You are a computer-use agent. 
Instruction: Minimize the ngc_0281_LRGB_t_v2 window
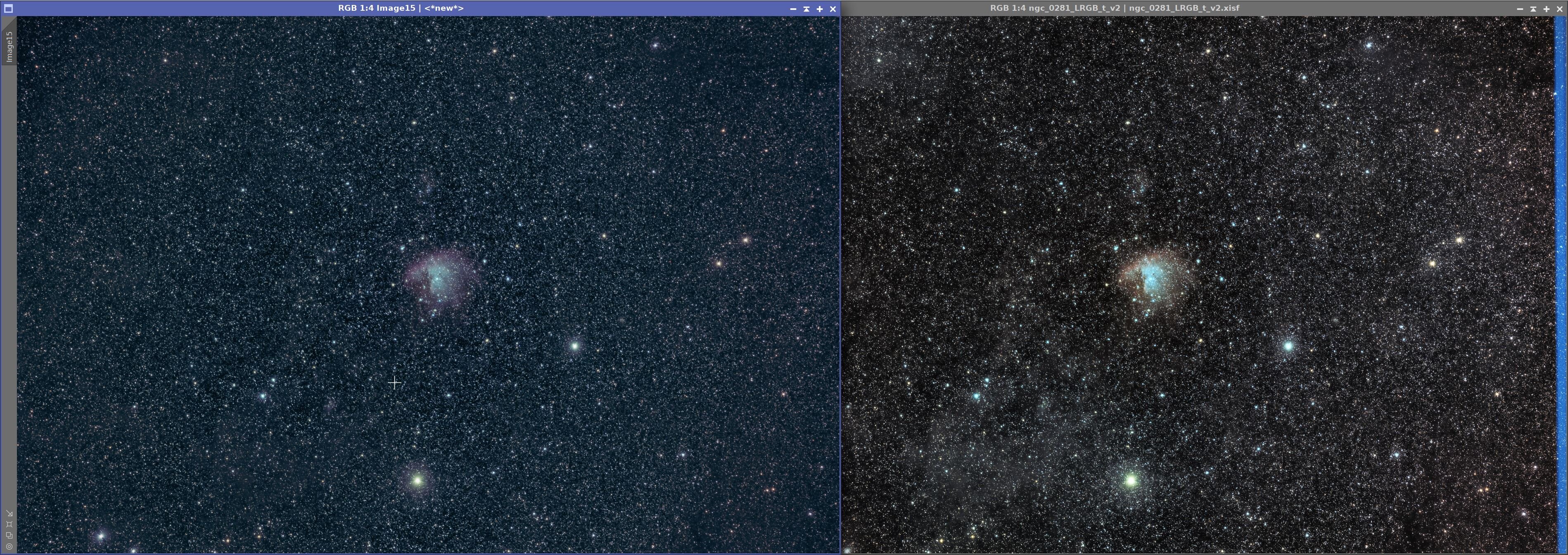coord(1519,9)
